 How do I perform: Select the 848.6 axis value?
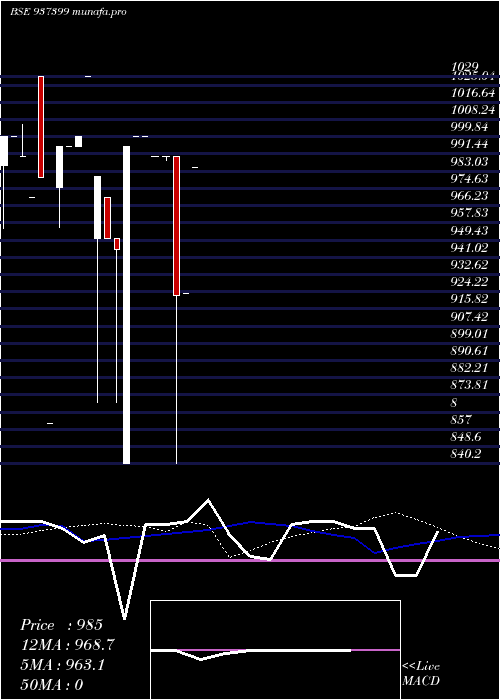[466, 437]
